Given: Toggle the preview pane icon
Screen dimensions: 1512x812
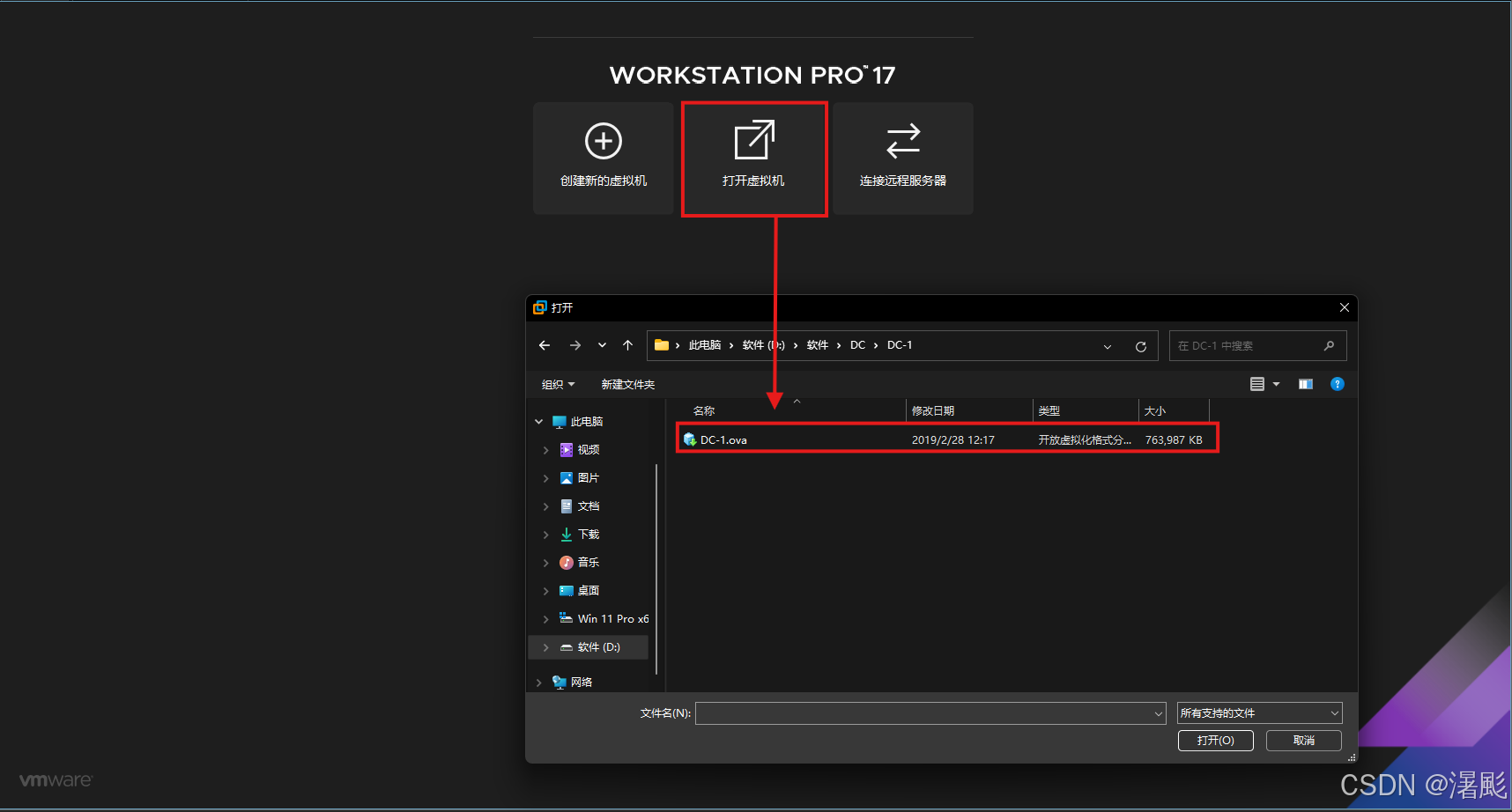Looking at the screenshot, I should point(1306,384).
